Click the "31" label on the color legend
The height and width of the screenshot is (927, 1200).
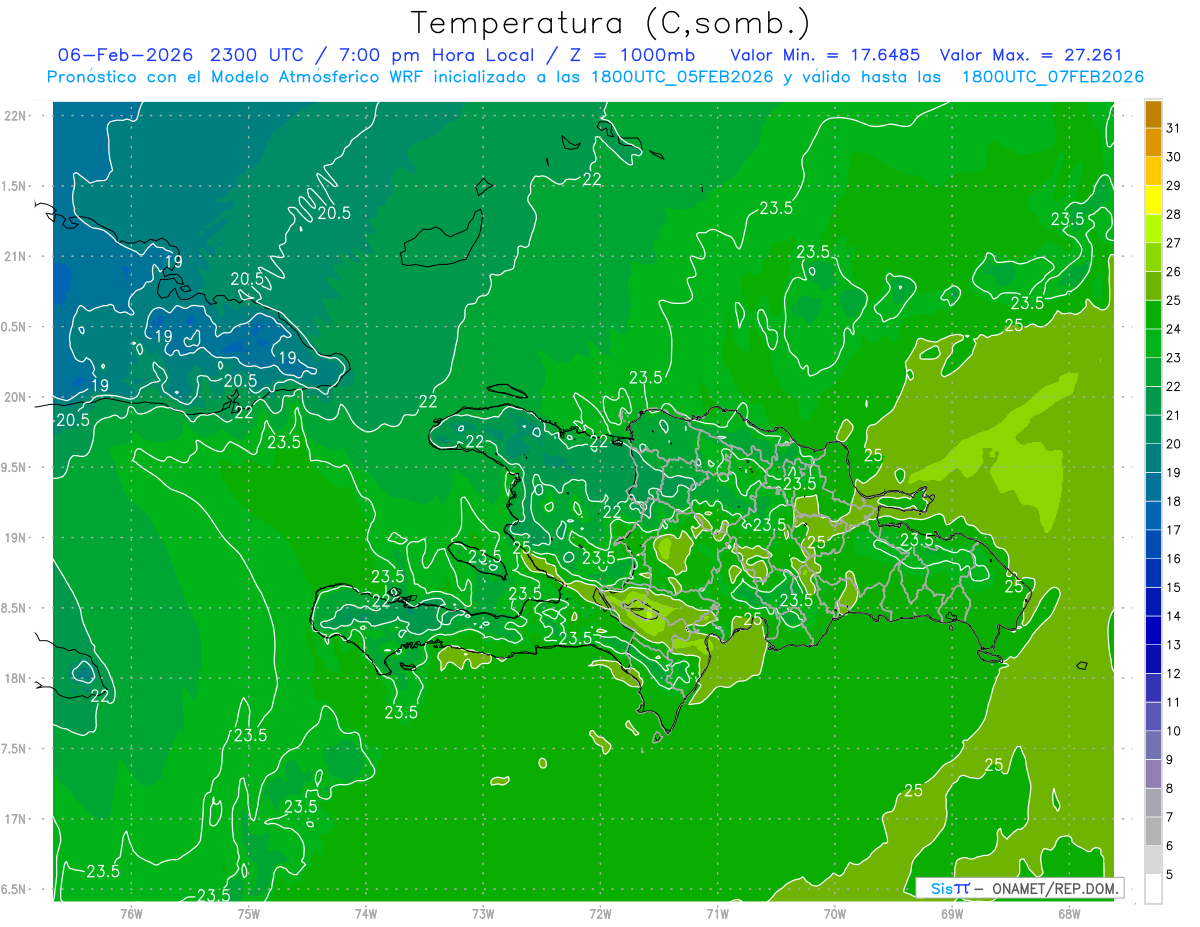click(x=1173, y=128)
